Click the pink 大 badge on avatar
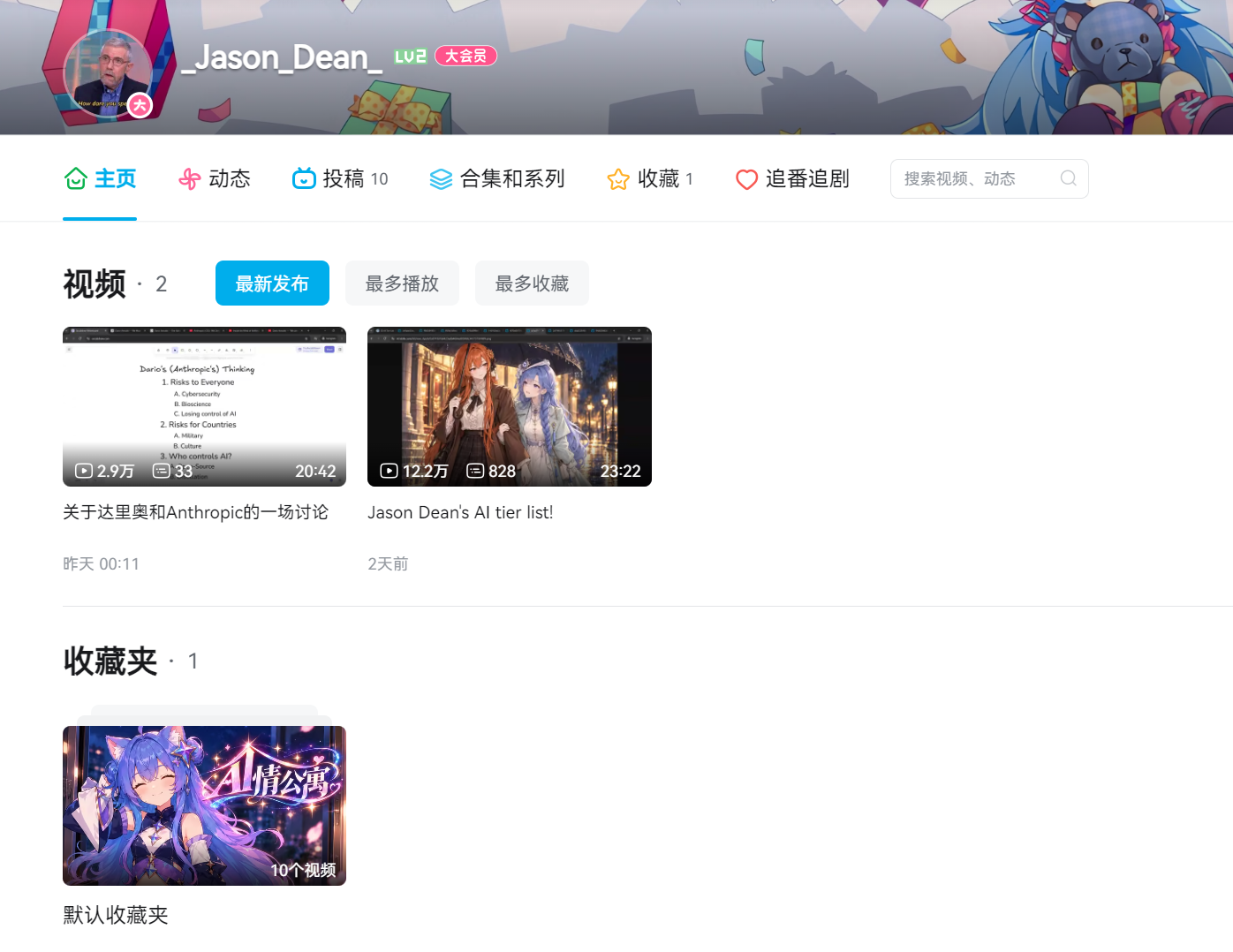Viewport: 1233px width, 952px height. (x=140, y=105)
